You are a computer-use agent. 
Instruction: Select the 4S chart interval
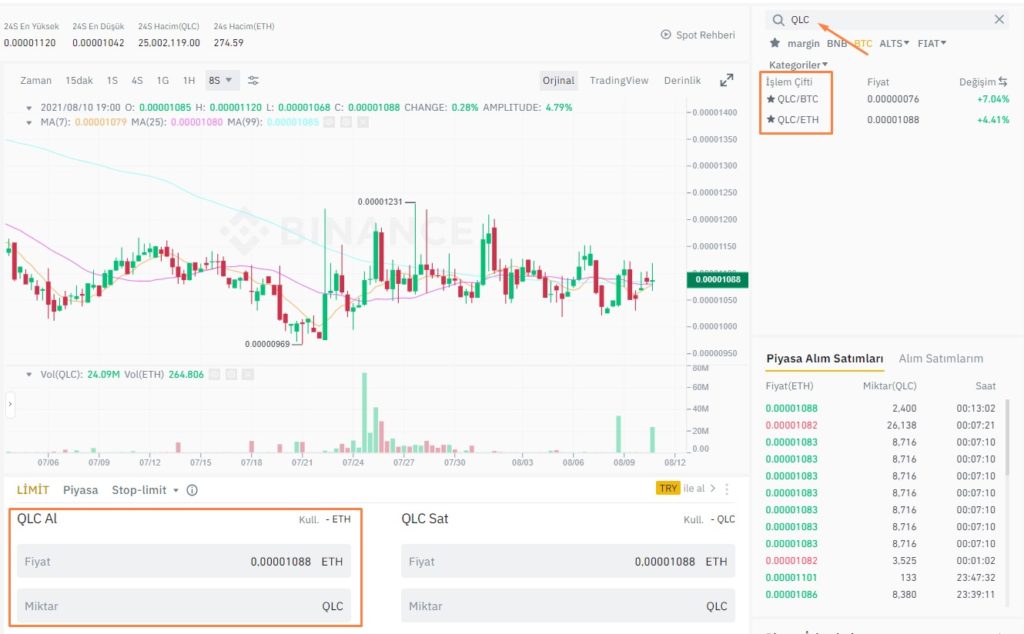pos(136,80)
